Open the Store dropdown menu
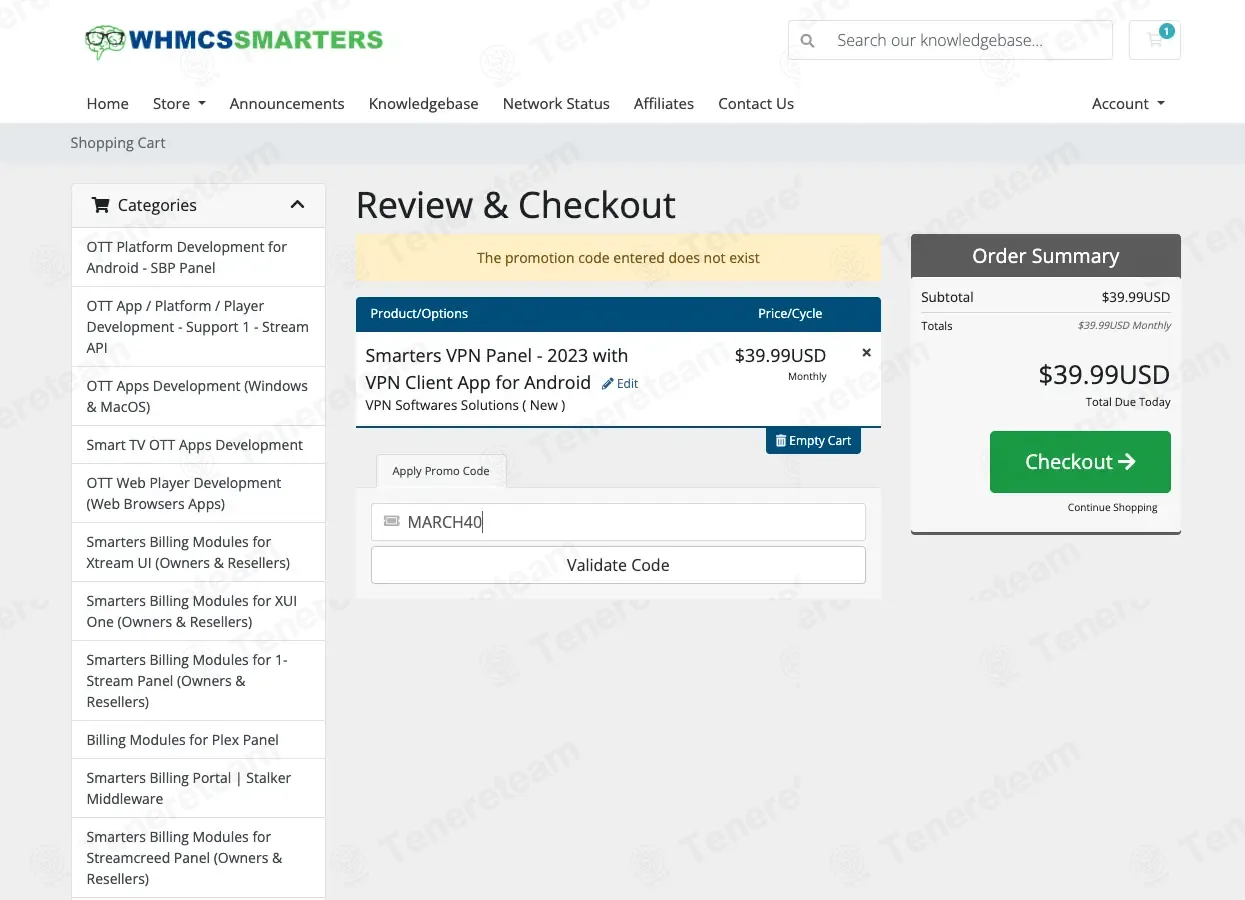 179,104
